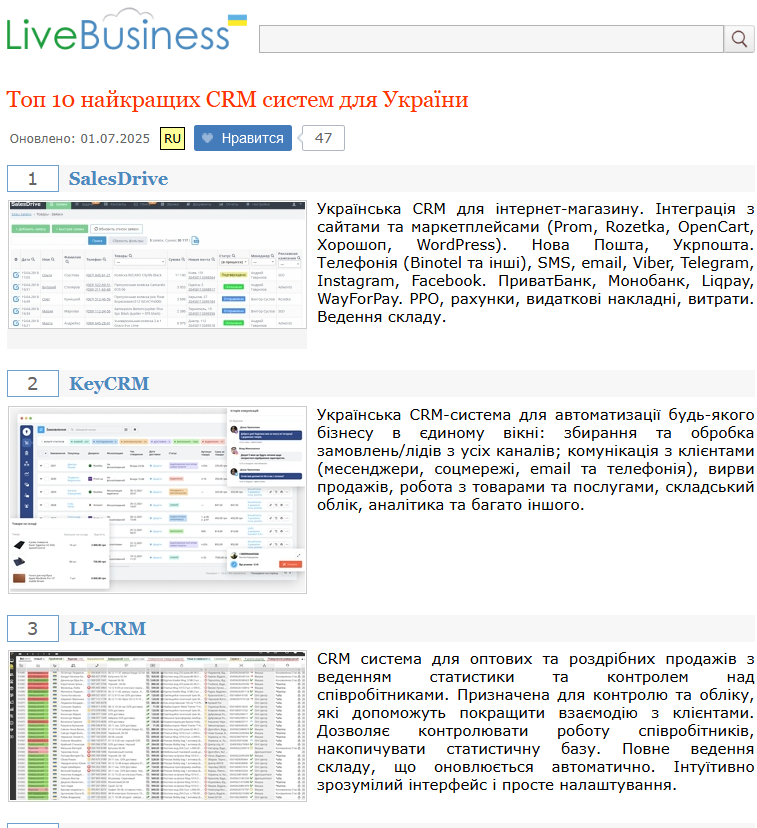Image resolution: width=757 pixels, height=828 pixels.
Task: Click the Нравится like button
Action: coord(243,138)
